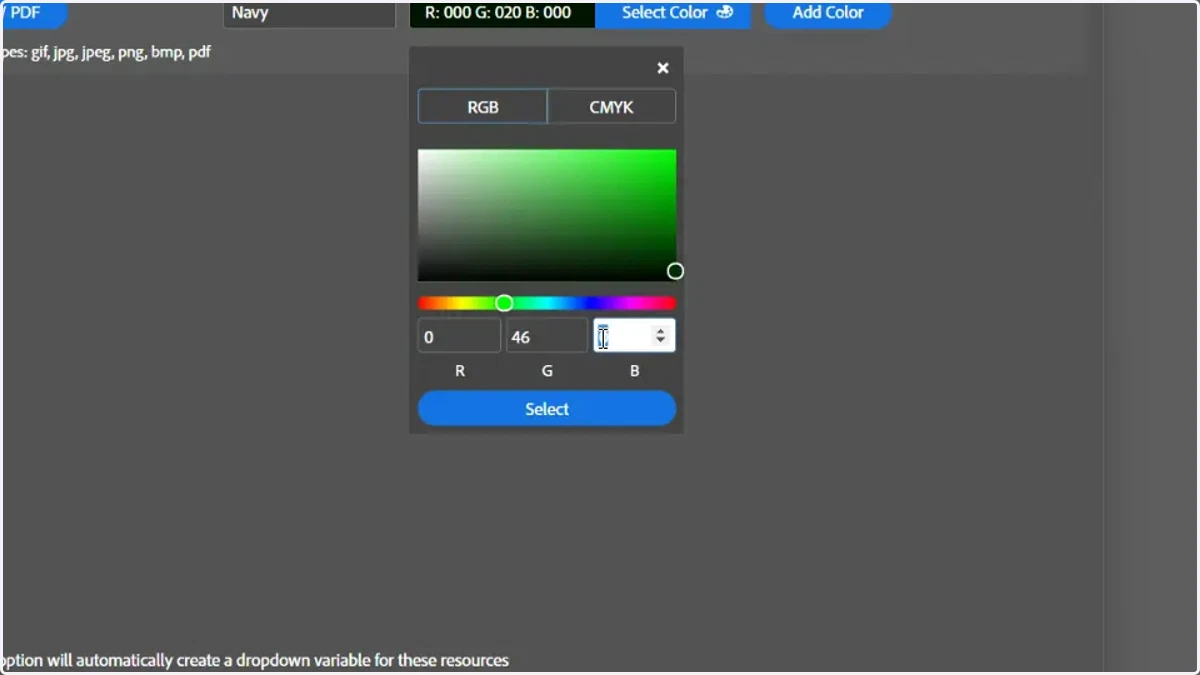Click the hue slider handle
The image size is (1200, 675).
[x=504, y=303]
